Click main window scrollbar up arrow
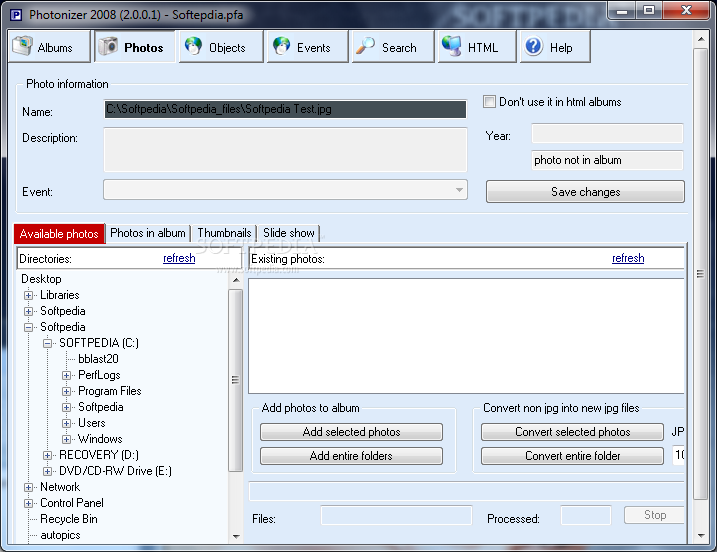 click(701, 39)
